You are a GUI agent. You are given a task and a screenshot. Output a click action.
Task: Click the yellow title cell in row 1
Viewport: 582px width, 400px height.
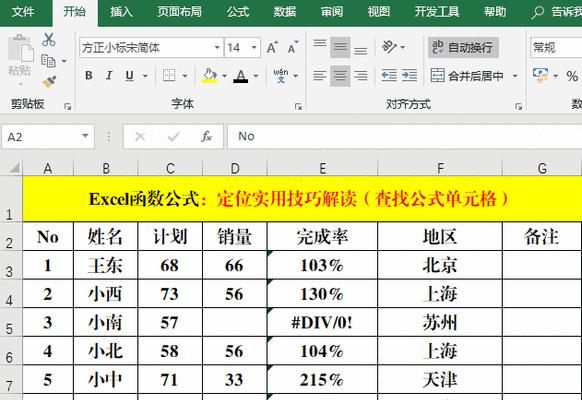(302, 199)
